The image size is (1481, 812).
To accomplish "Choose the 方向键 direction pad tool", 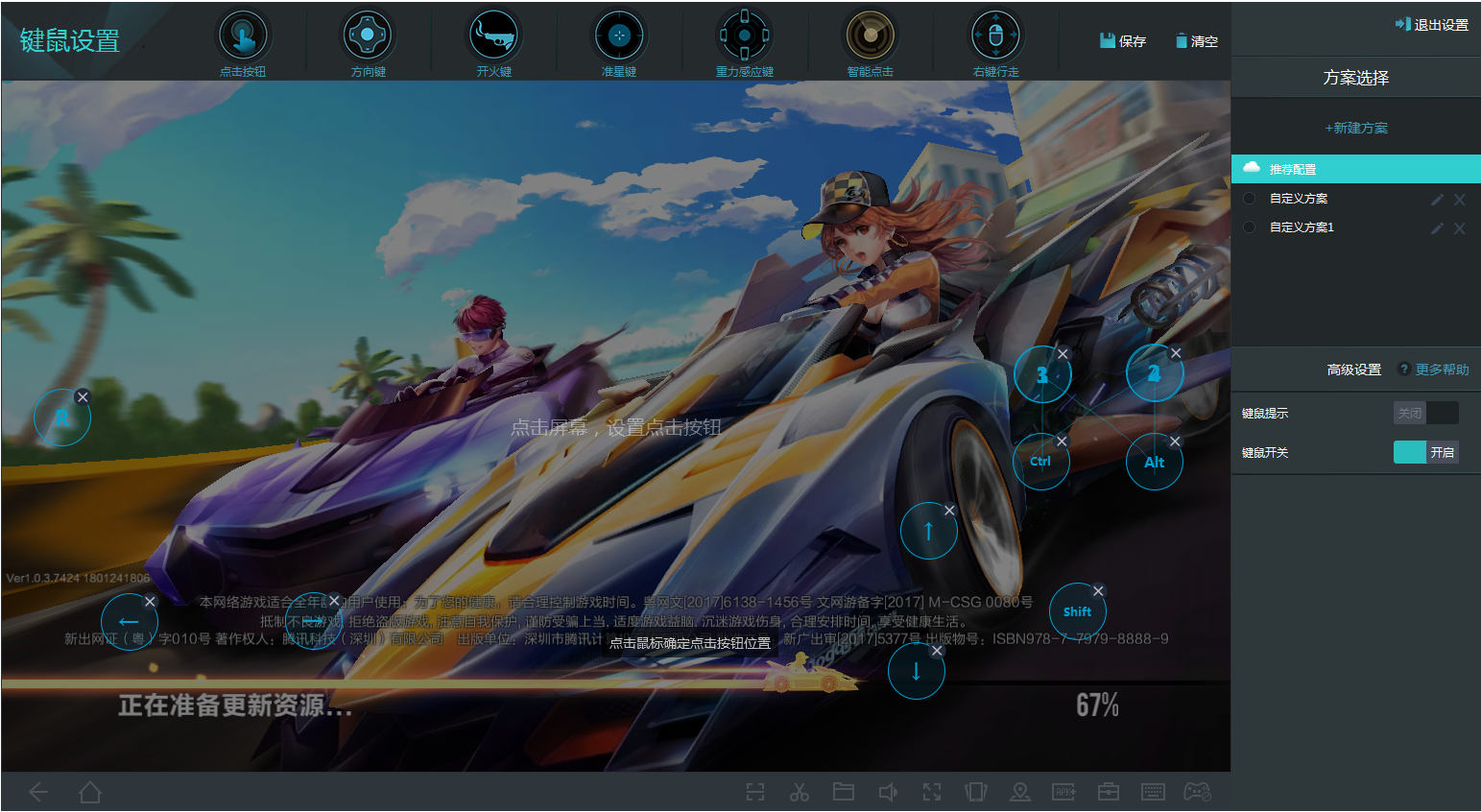I will pos(368,37).
